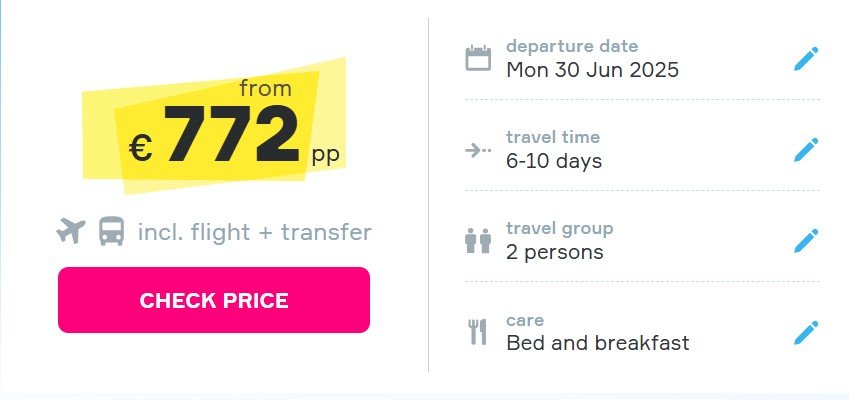This screenshot has height=400, width=849.
Task: Click the two-person travel group icon
Action: (478, 241)
